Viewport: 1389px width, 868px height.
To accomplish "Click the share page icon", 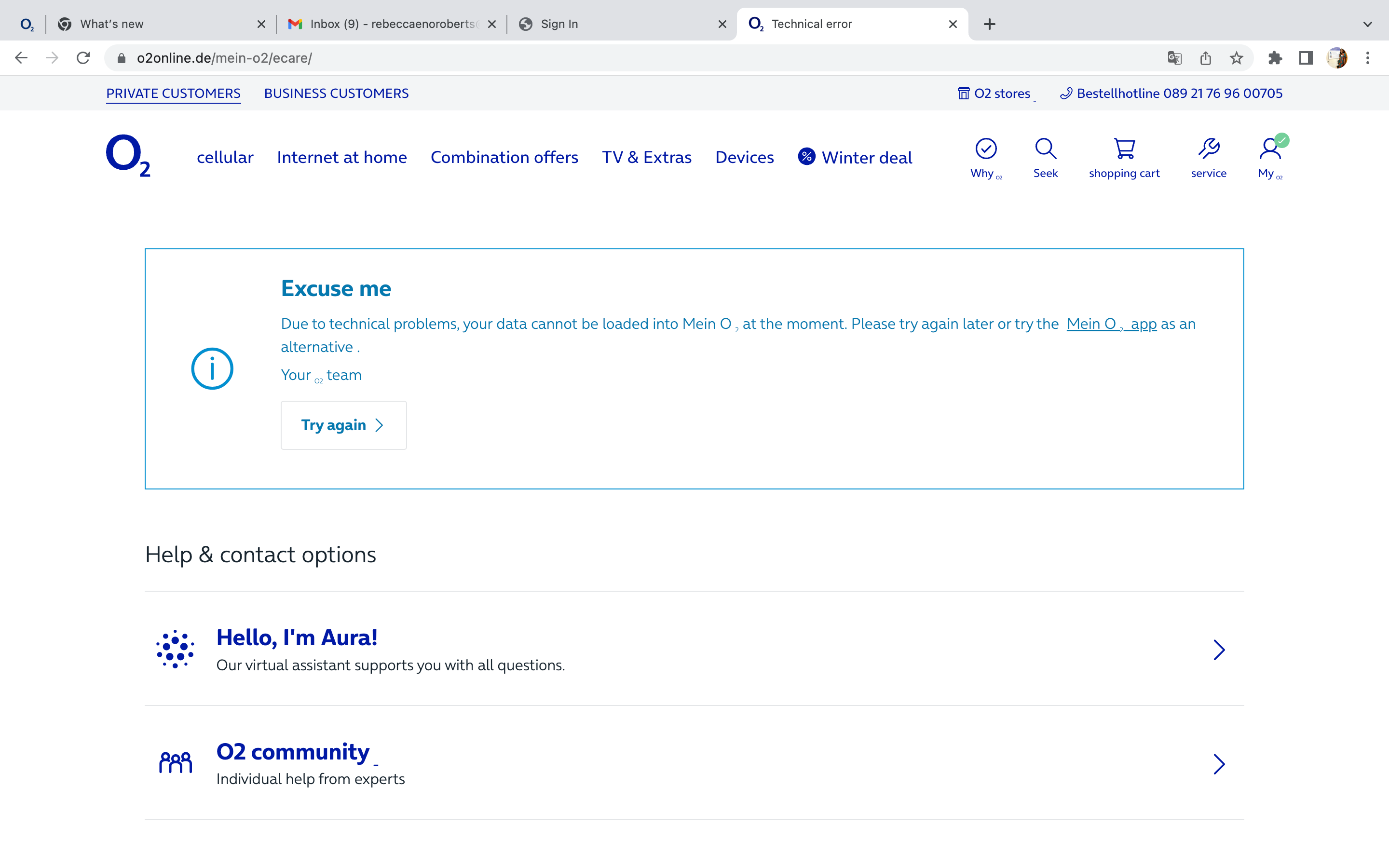I will (1205, 58).
